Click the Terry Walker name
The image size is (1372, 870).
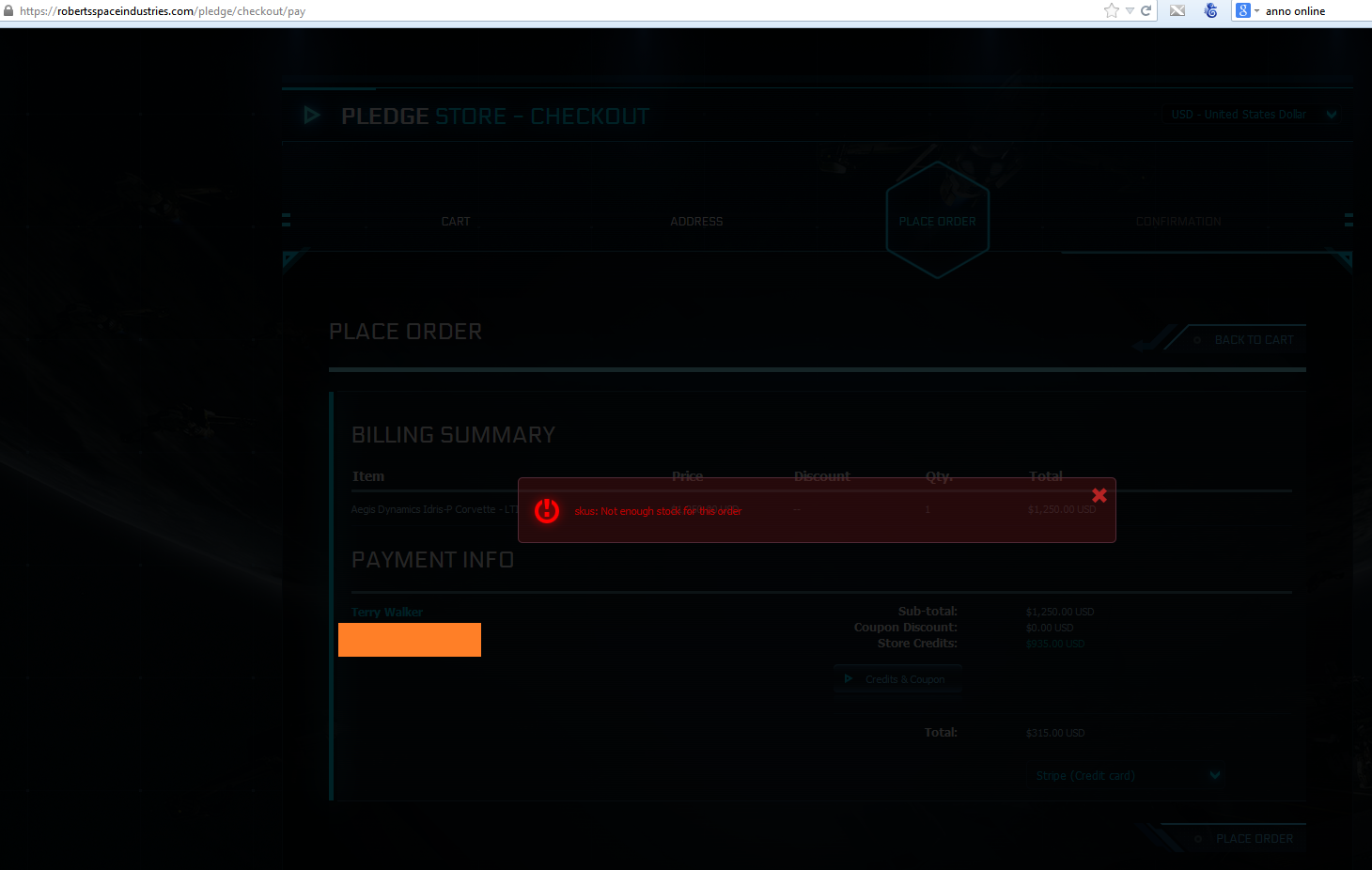click(x=387, y=612)
